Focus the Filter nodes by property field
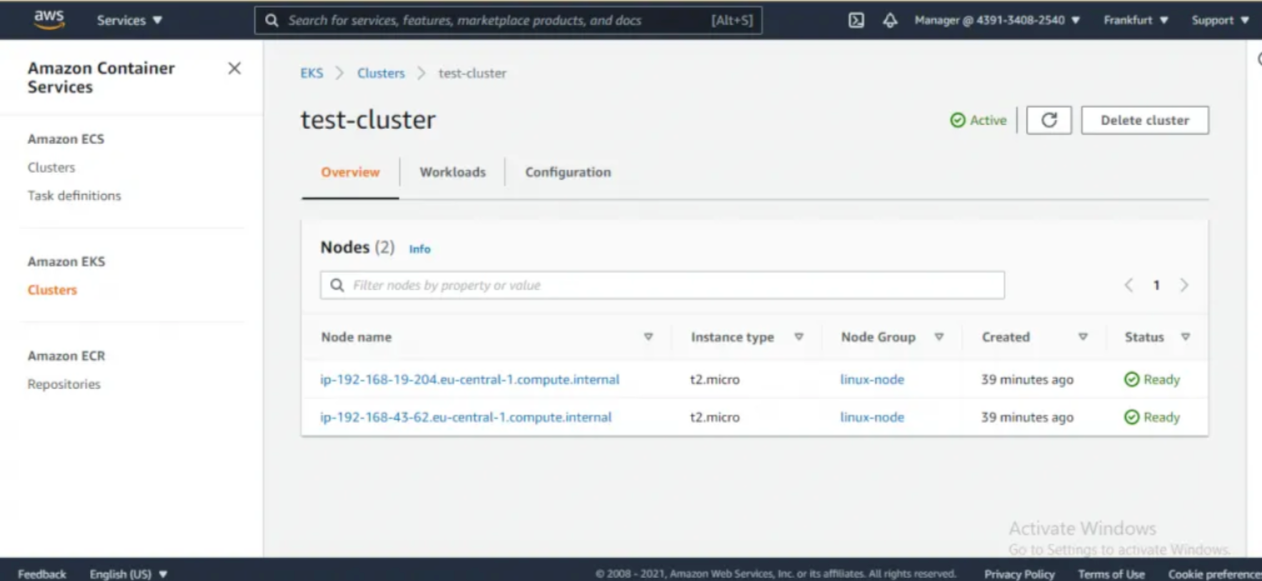This screenshot has height=581, width=1262. pos(662,285)
